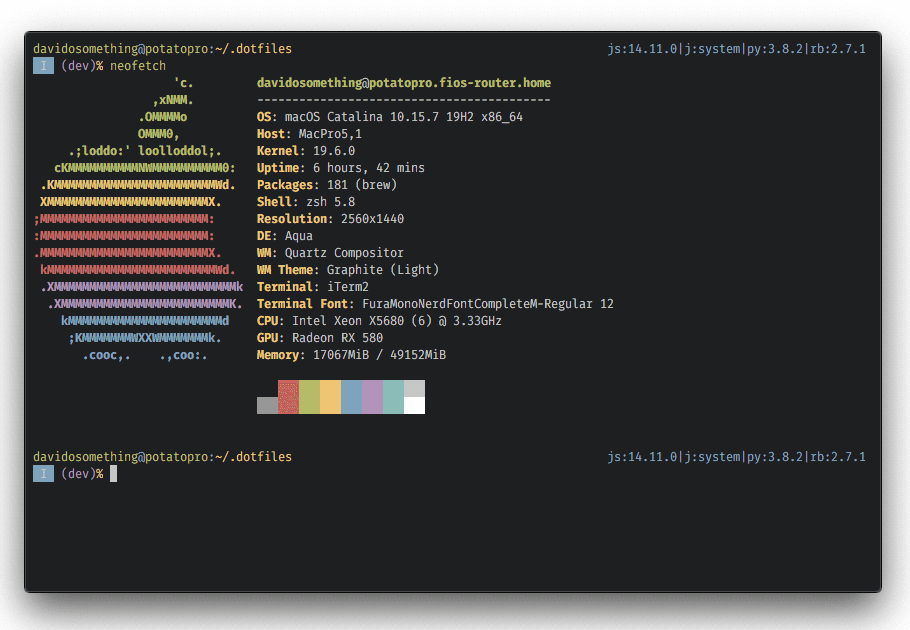Select the green color block
The image size is (910, 630).
309,397
